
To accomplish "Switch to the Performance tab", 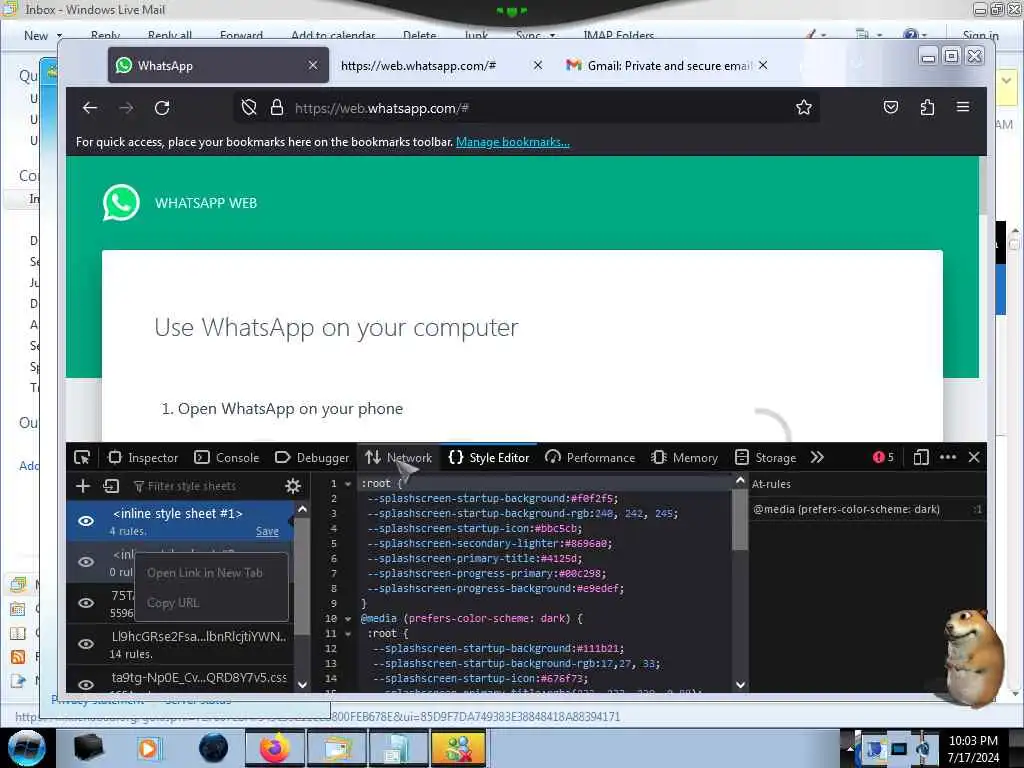I will [590, 457].
